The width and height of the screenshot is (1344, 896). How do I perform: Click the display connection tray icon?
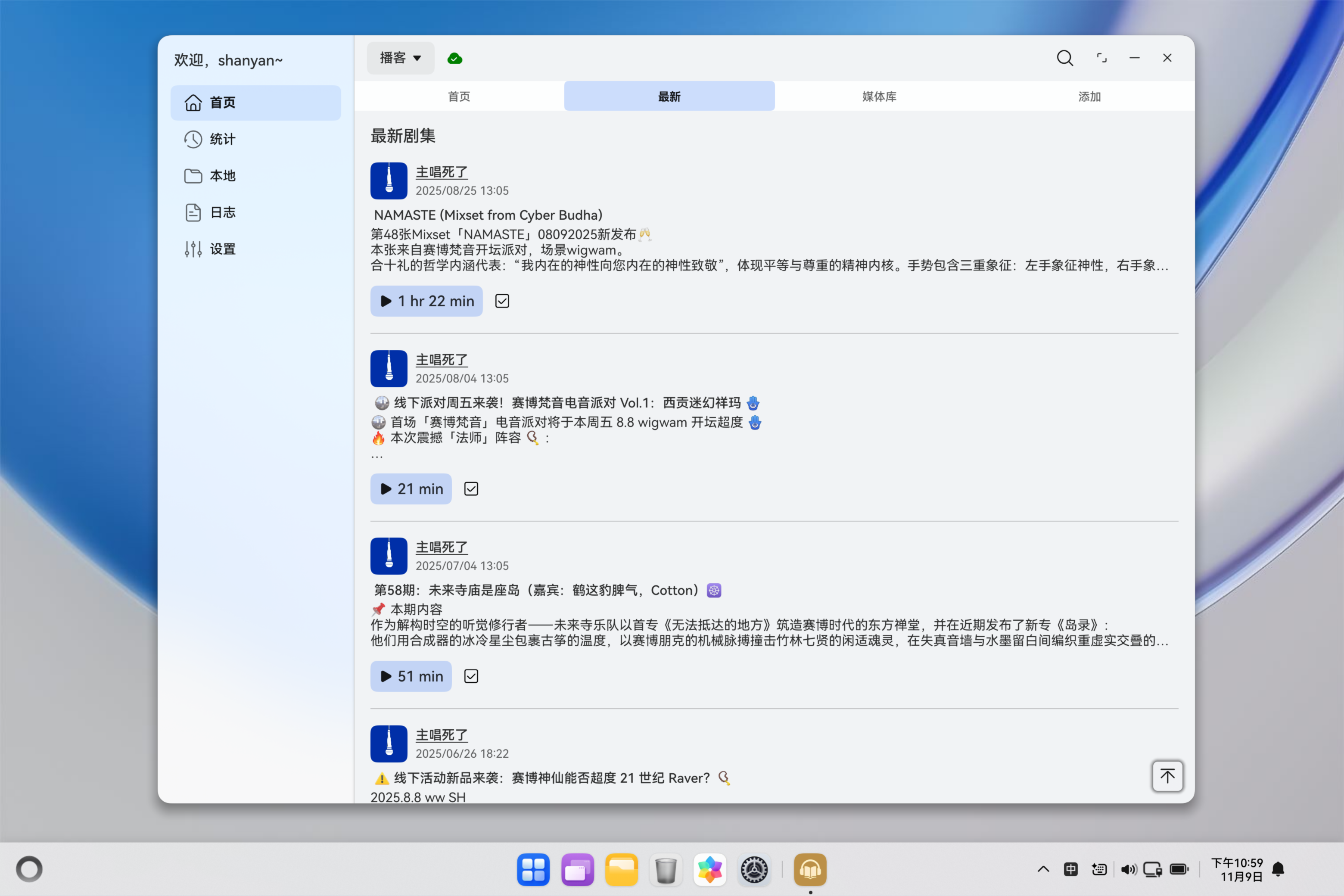1153,869
